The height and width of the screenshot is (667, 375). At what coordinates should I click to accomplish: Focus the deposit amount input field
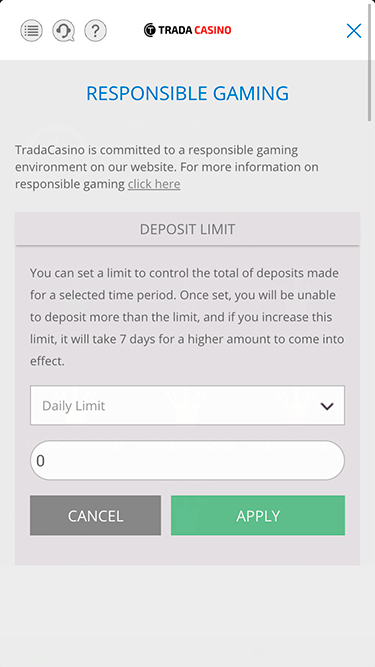188,460
